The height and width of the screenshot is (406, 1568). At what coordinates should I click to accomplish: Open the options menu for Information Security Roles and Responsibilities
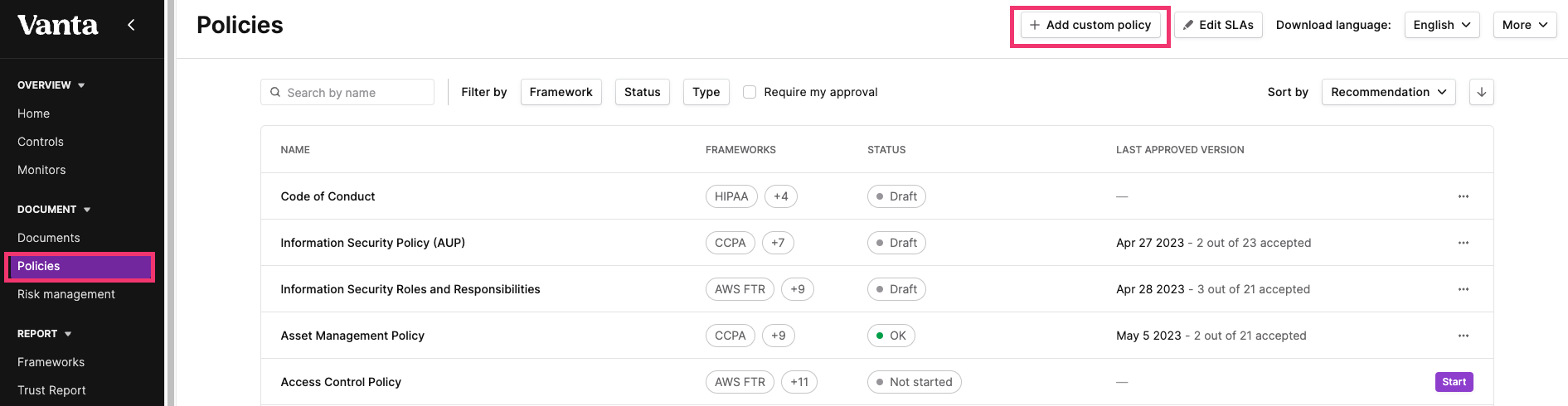(x=1463, y=289)
